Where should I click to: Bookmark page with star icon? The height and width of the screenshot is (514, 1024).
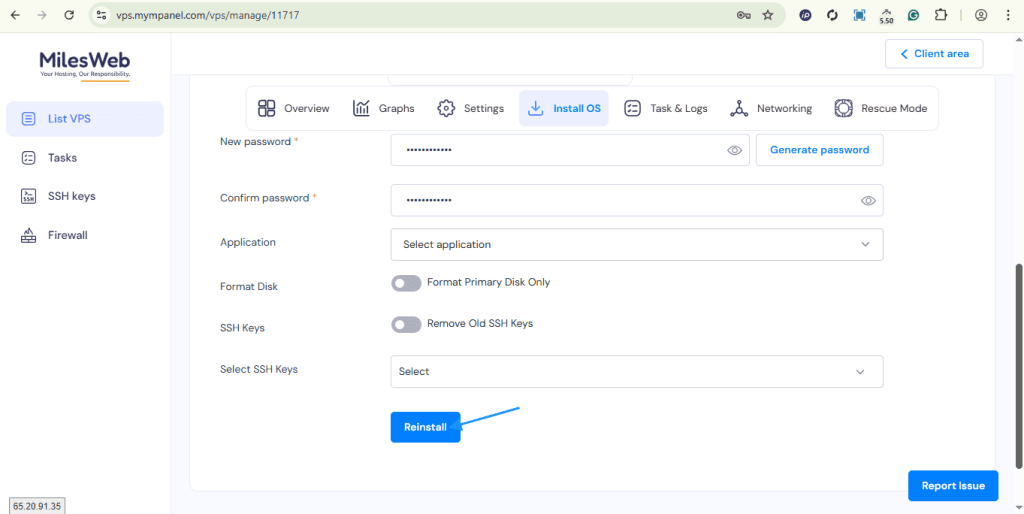(x=768, y=15)
